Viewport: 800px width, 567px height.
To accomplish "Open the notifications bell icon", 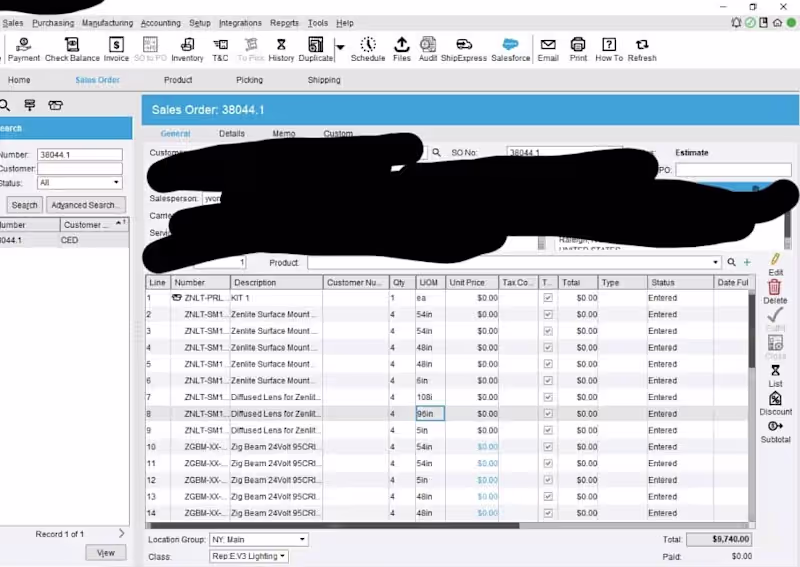I will pos(736,23).
